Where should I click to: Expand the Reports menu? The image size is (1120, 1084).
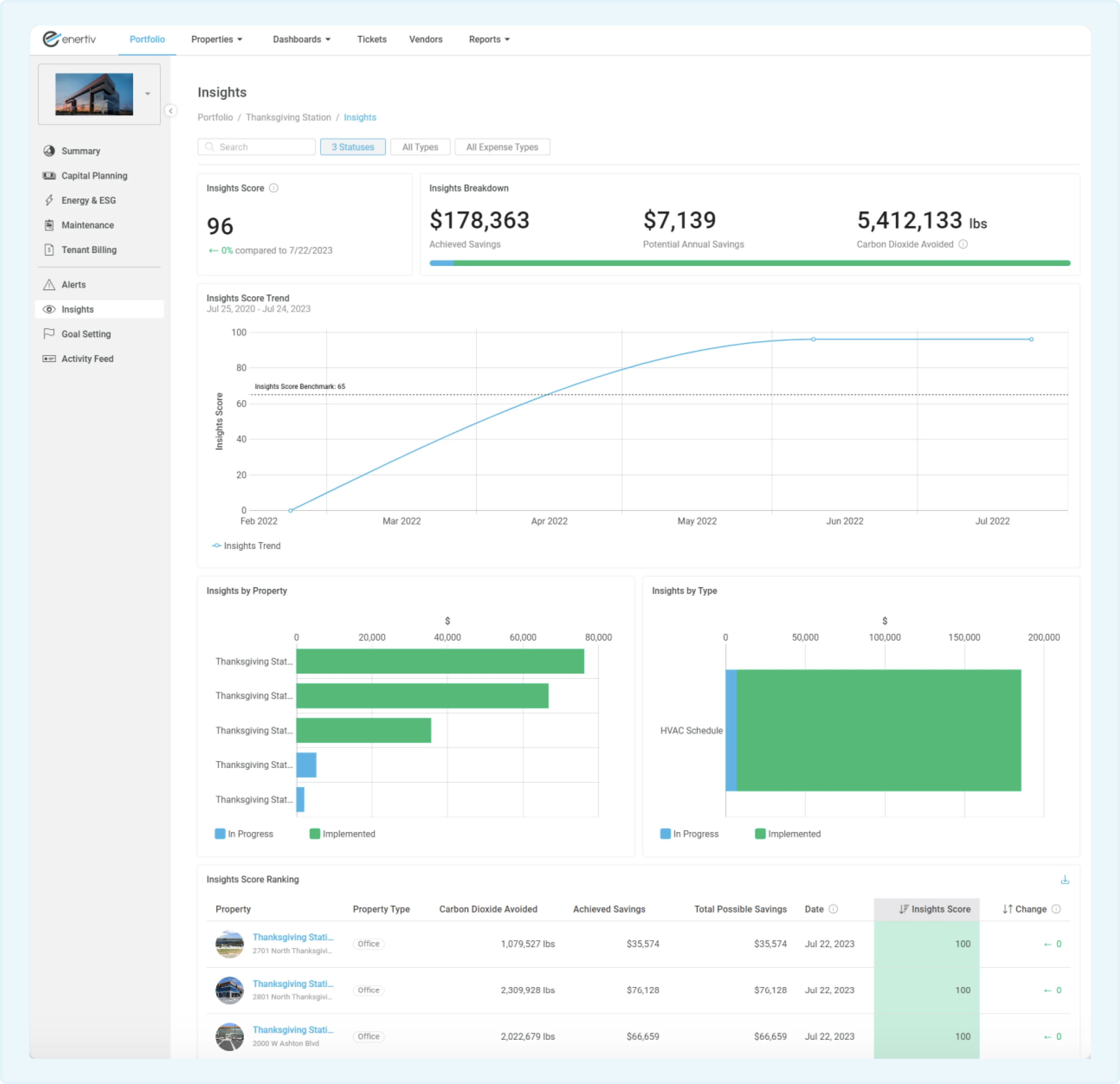(489, 39)
